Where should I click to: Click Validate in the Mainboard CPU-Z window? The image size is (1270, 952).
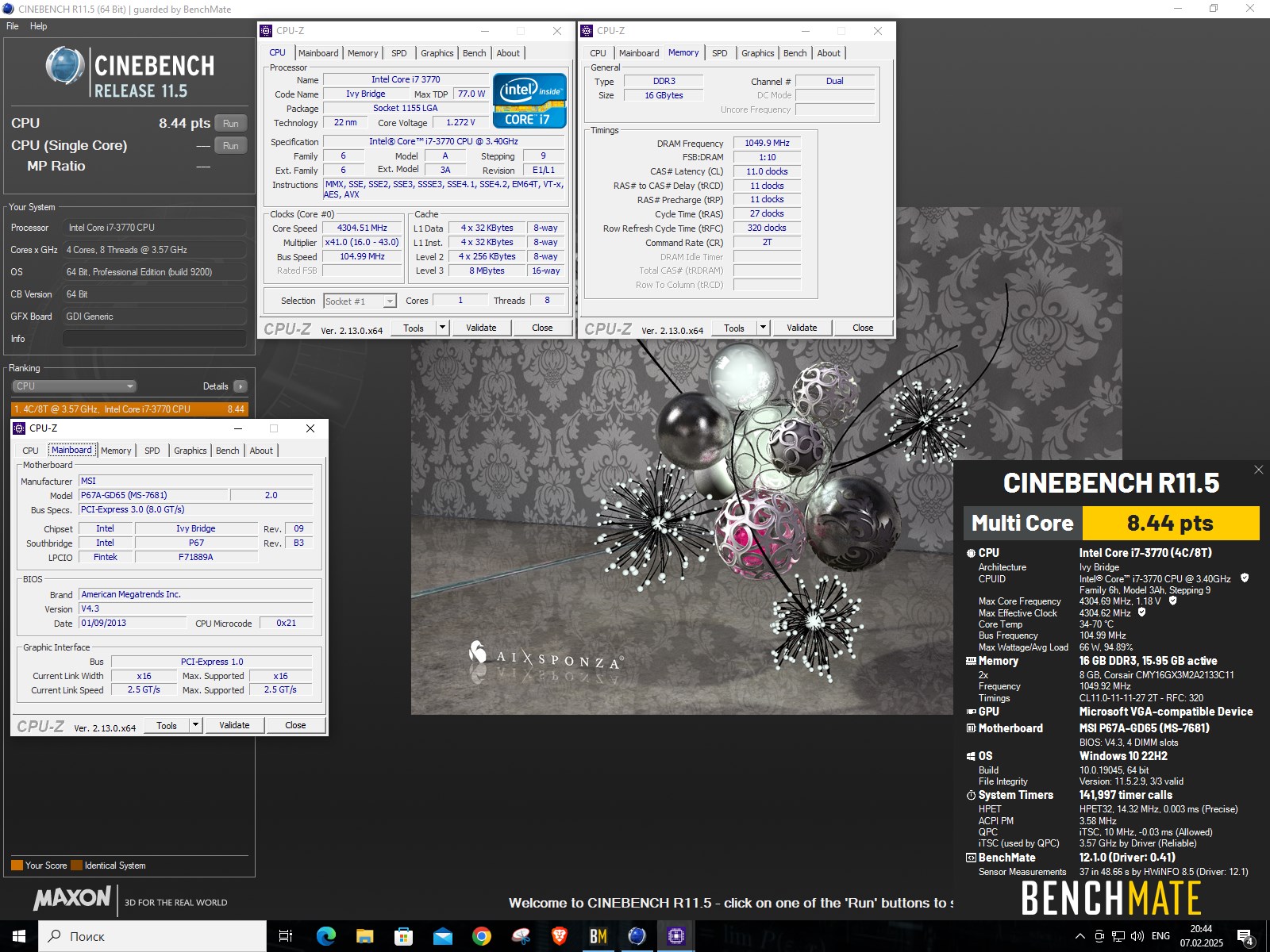pyautogui.click(x=234, y=725)
